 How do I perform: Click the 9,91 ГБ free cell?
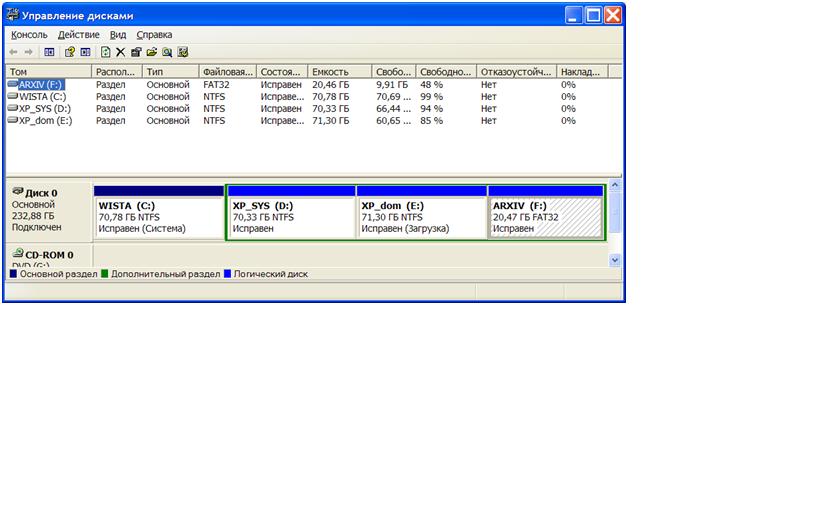coord(392,85)
